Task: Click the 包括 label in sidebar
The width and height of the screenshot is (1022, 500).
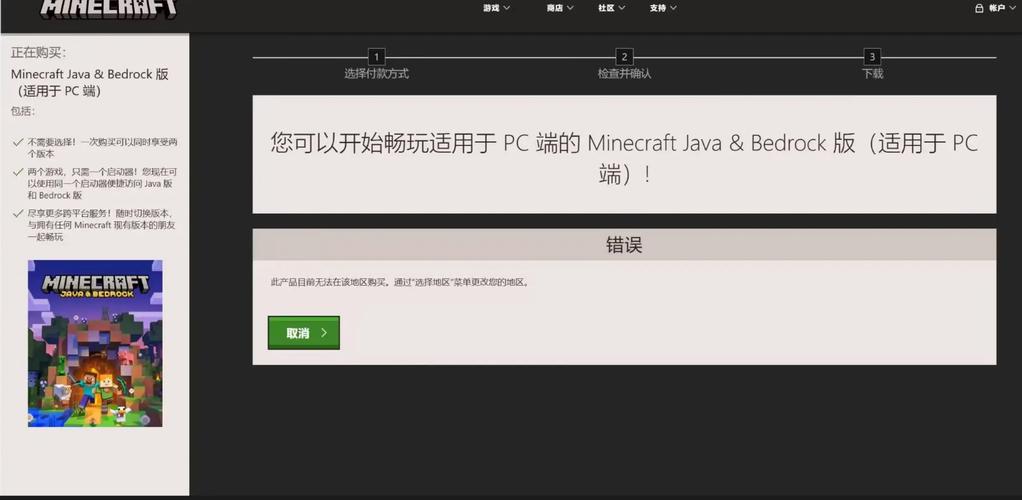Action: tap(23, 111)
